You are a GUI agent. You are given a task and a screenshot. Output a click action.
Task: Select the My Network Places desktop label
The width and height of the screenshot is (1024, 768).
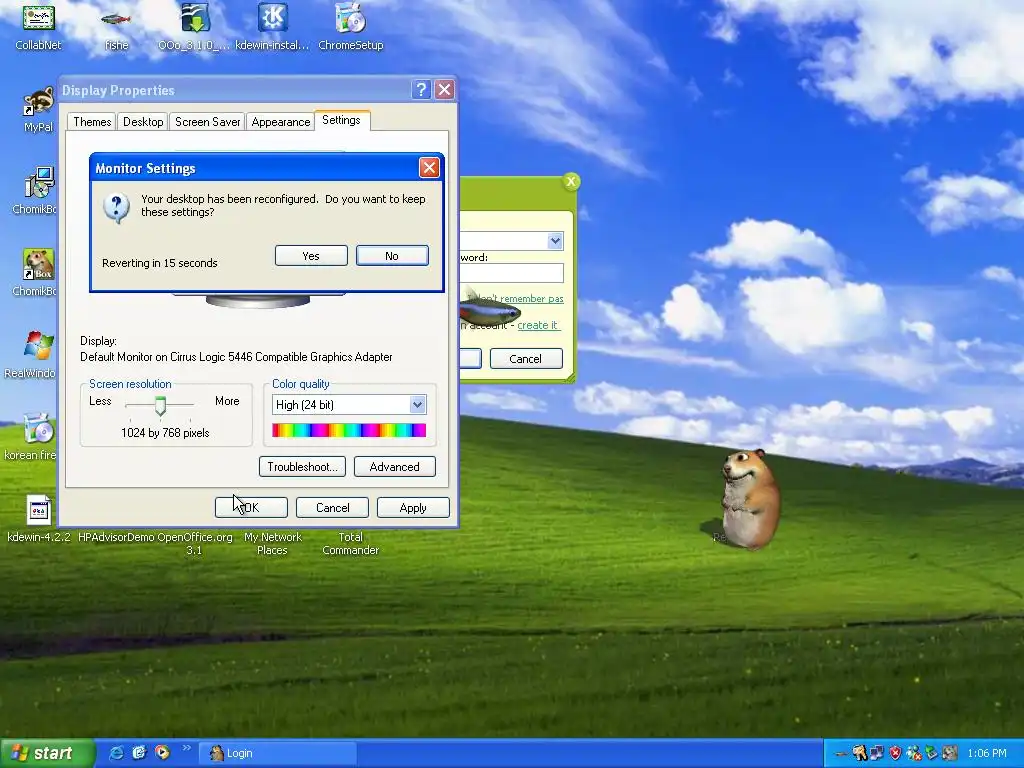coord(272,543)
